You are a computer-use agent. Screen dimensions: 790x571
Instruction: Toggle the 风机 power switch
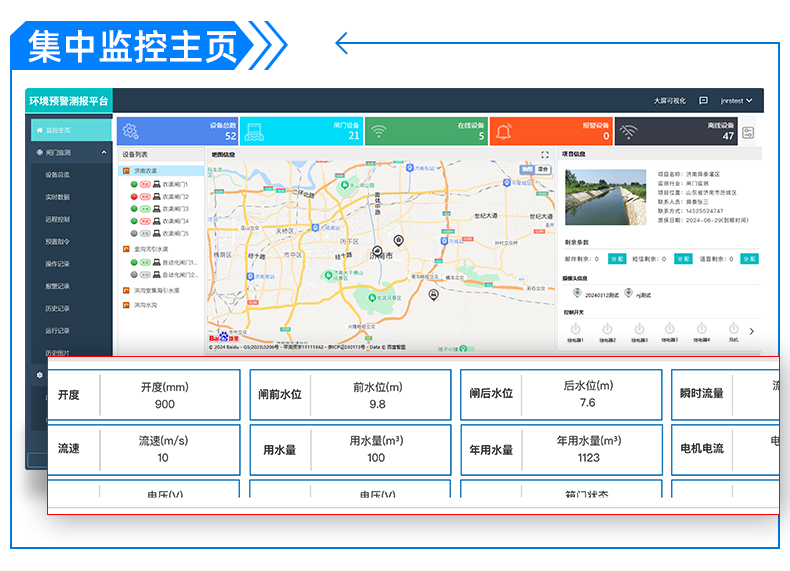[733, 329]
